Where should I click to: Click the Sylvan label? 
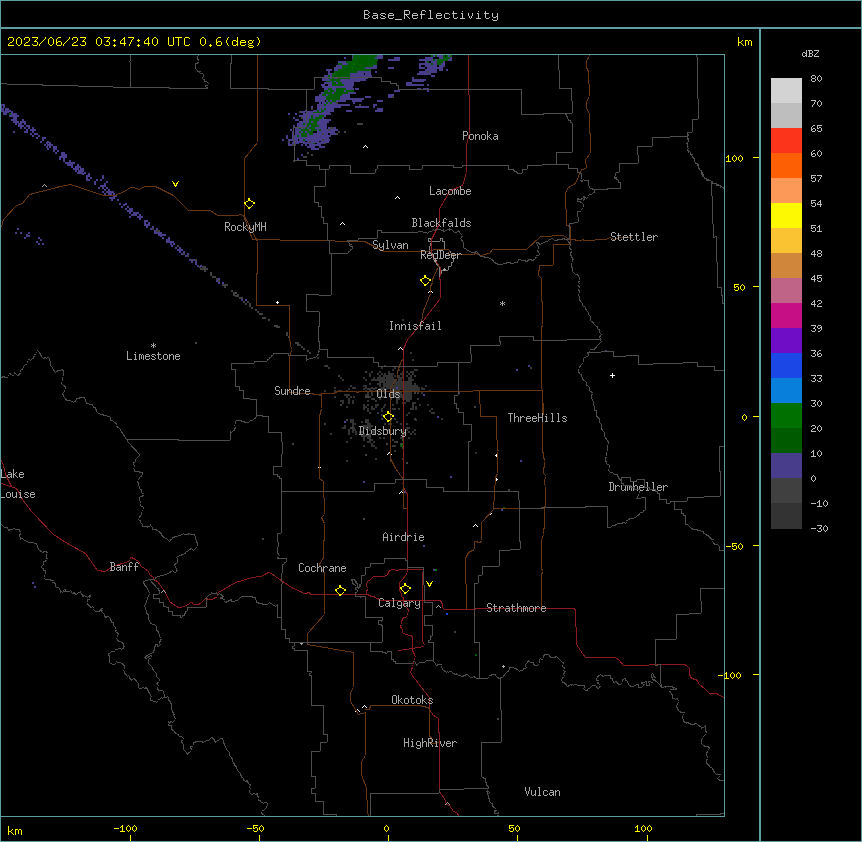coord(390,245)
